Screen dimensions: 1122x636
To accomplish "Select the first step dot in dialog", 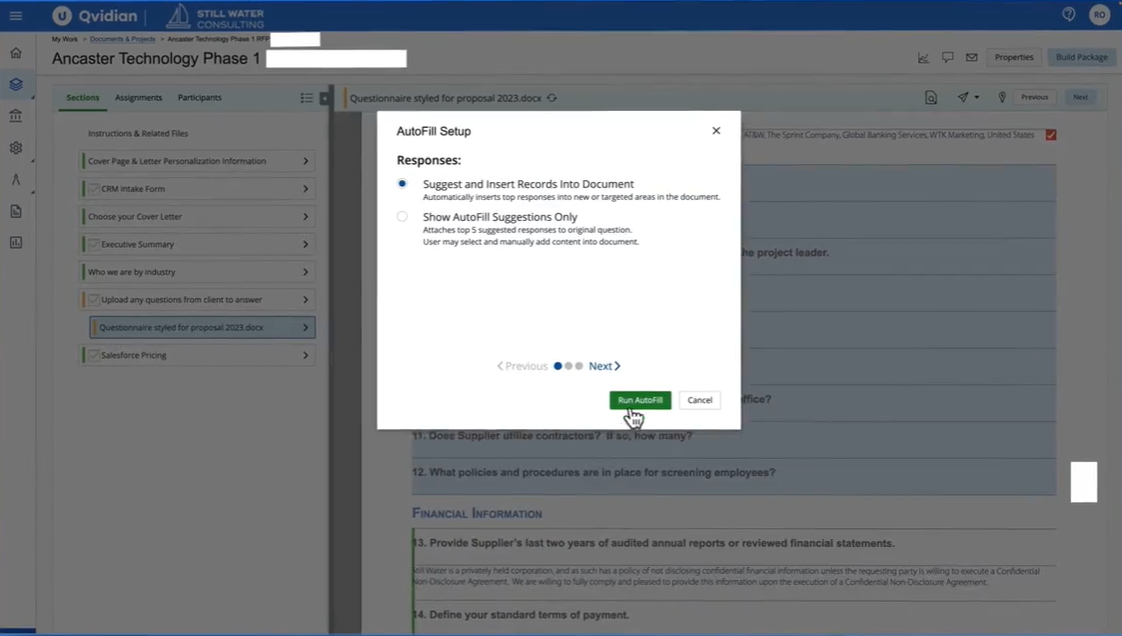I will pyautogui.click(x=557, y=366).
